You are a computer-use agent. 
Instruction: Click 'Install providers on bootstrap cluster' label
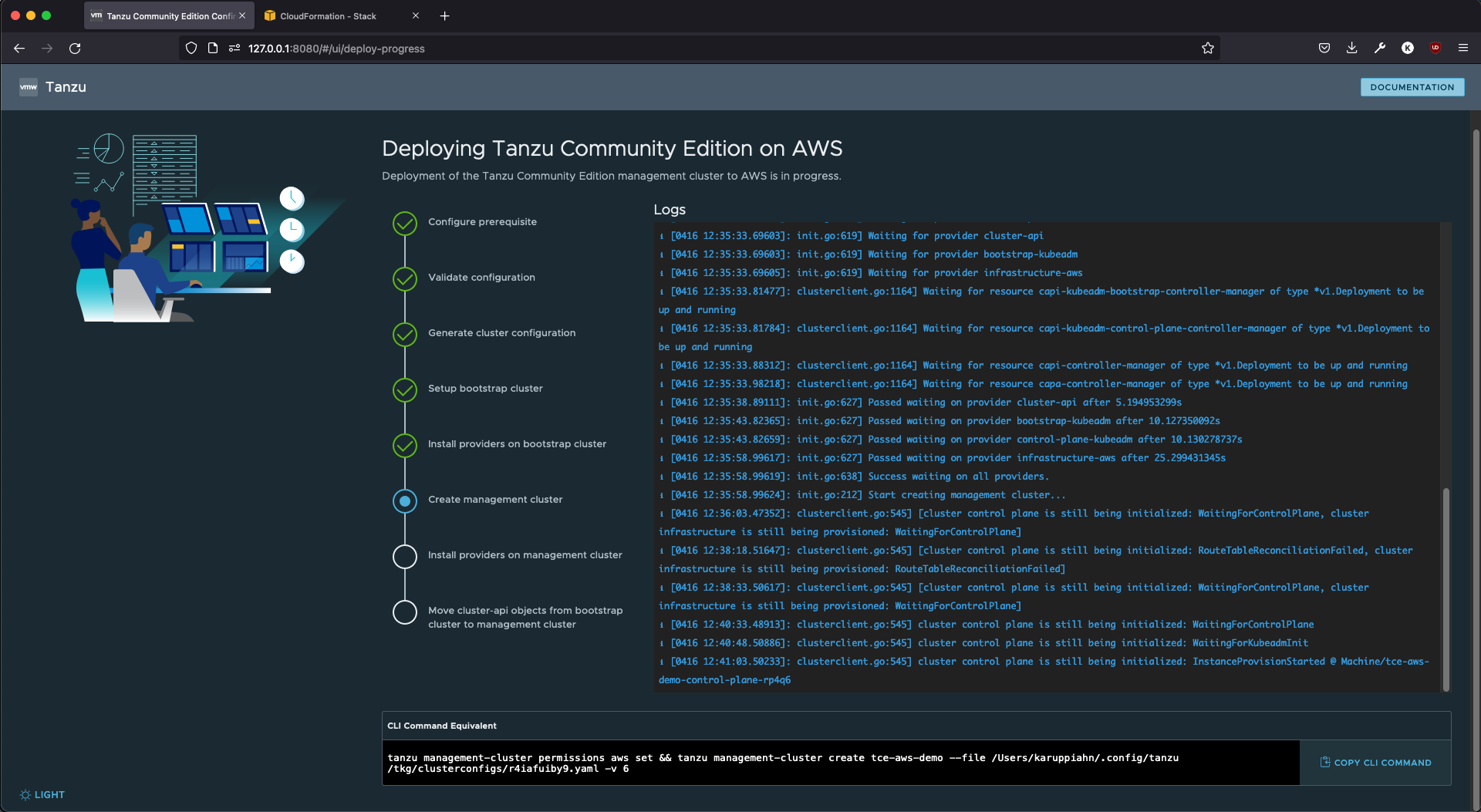(x=517, y=443)
